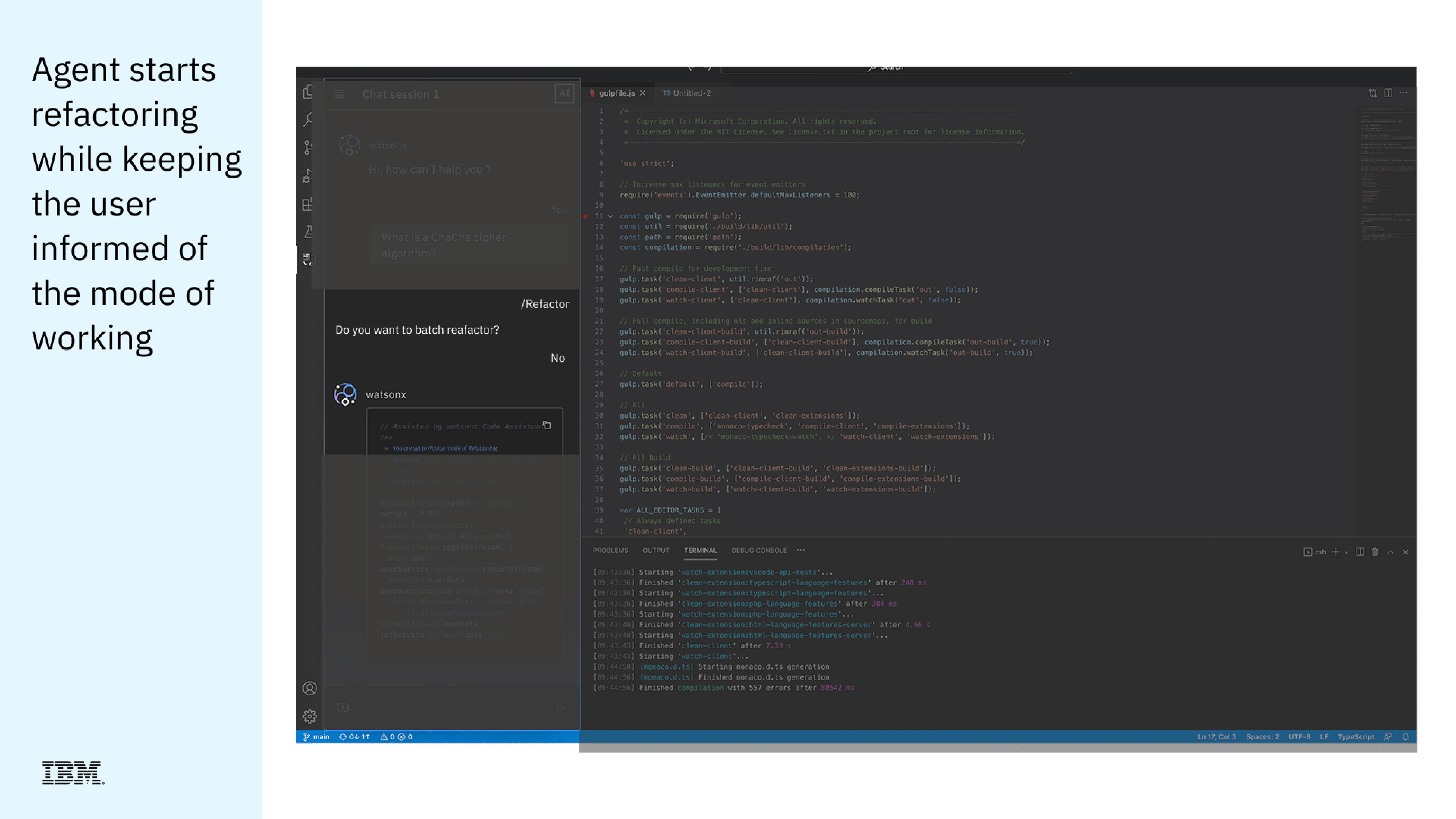The height and width of the screenshot is (819, 1456).
Task: Copy the watsonx code snippet
Action: click(547, 425)
